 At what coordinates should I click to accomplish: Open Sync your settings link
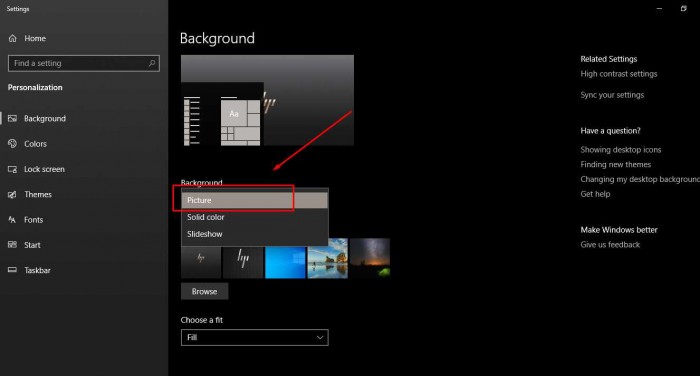[612, 95]
